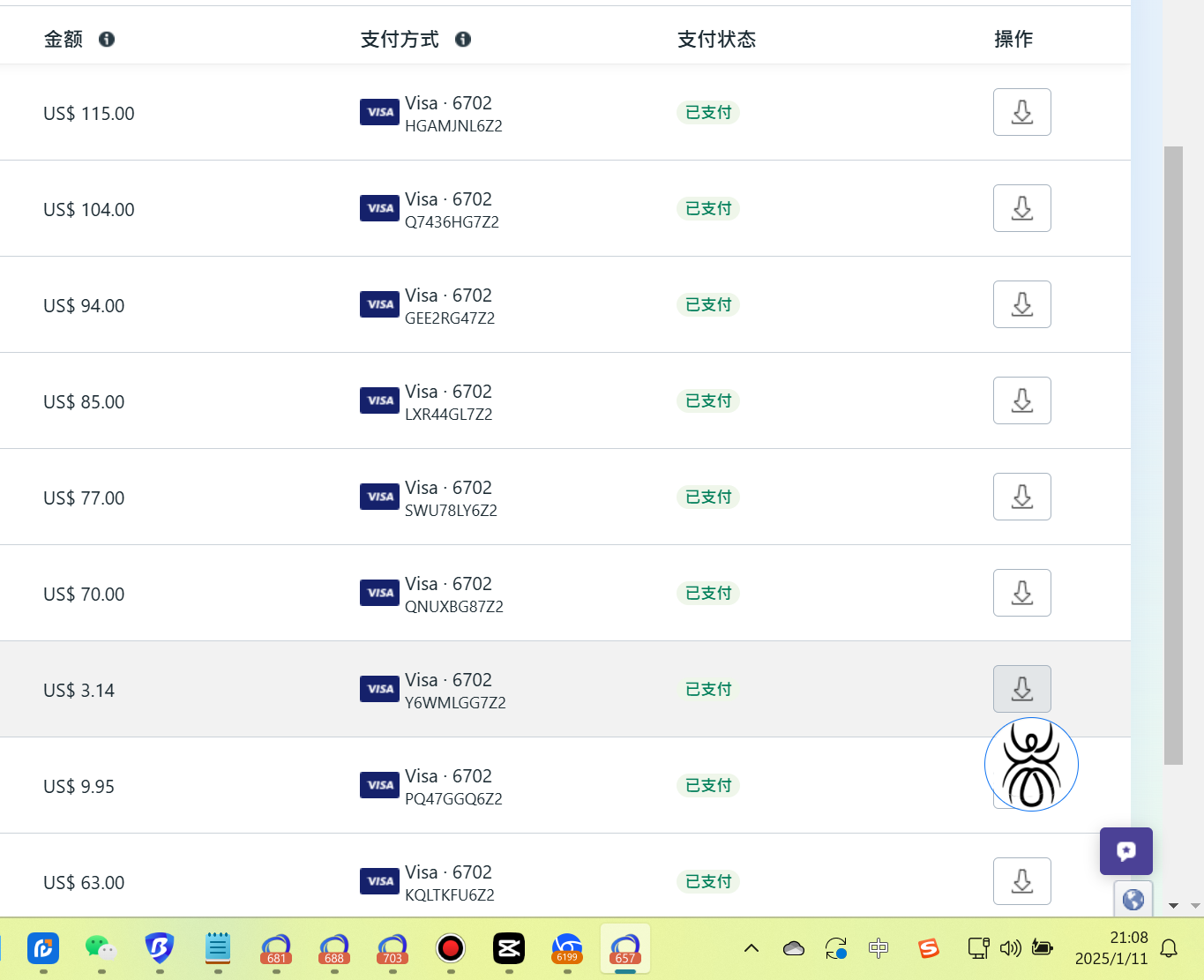Open the clock showing 21:08 2025/1/11
1204x980 pixels.
click(x=1111, y=948)
